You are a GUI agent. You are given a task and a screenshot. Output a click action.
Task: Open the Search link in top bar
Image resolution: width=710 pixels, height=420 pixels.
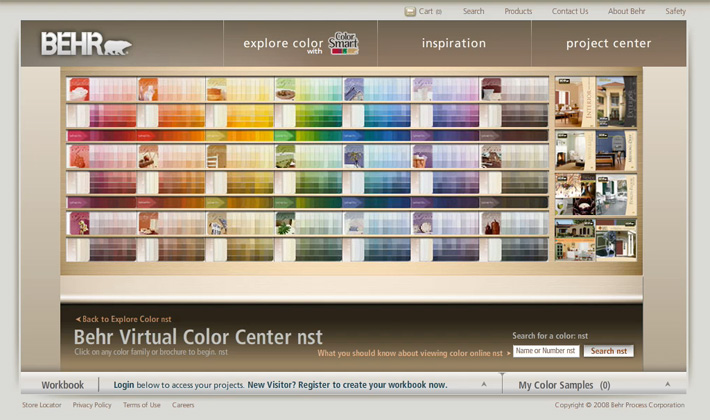(474, 11)
